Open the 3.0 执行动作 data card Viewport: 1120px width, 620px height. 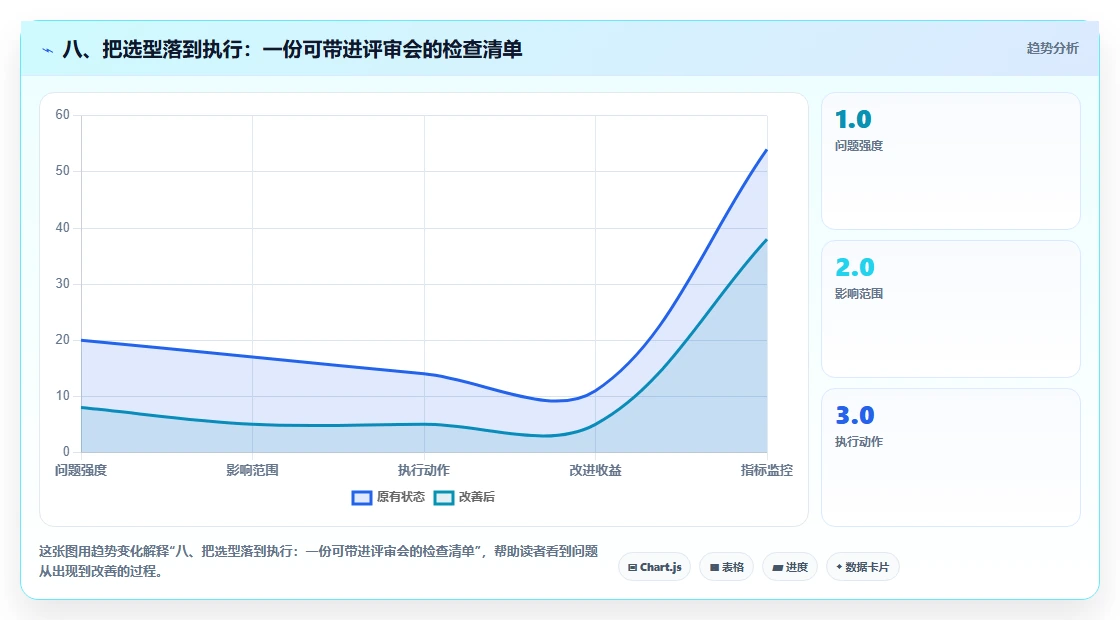coord(951,458)
